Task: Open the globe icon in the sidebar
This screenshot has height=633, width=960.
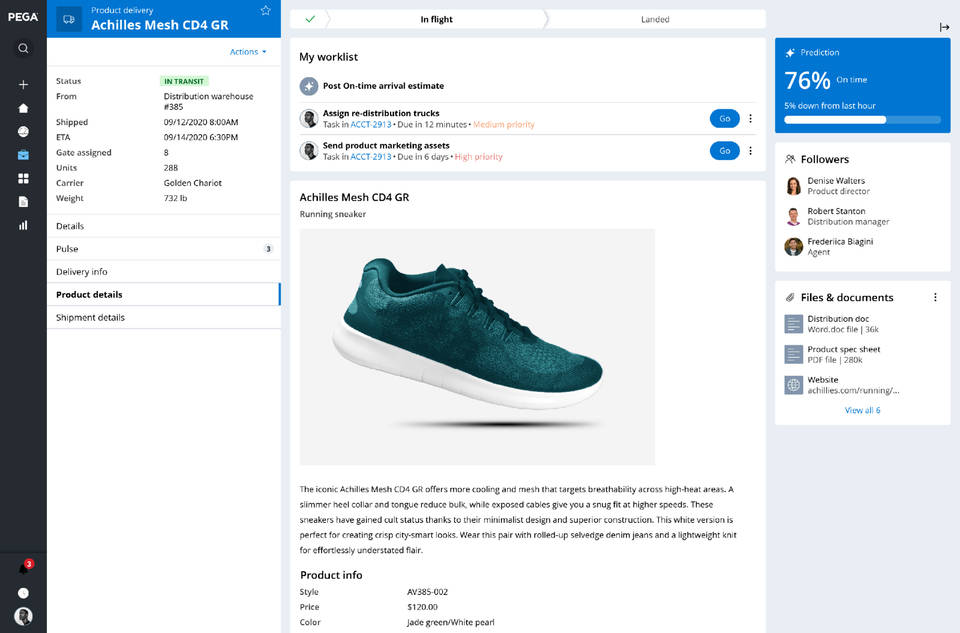Action: click(22, 131)
